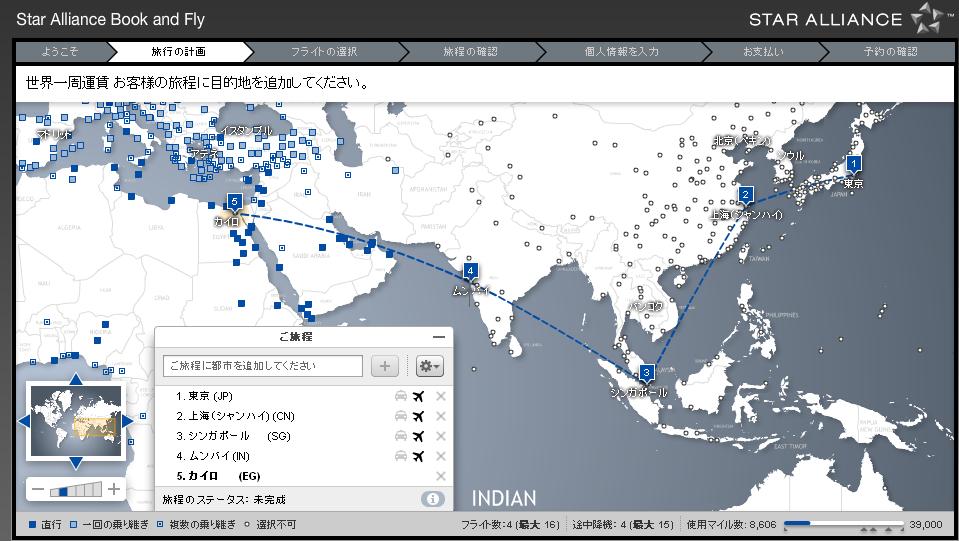
Task: Remove 上海 (CN) from the itinerary
Action: [x=440, y=416]
